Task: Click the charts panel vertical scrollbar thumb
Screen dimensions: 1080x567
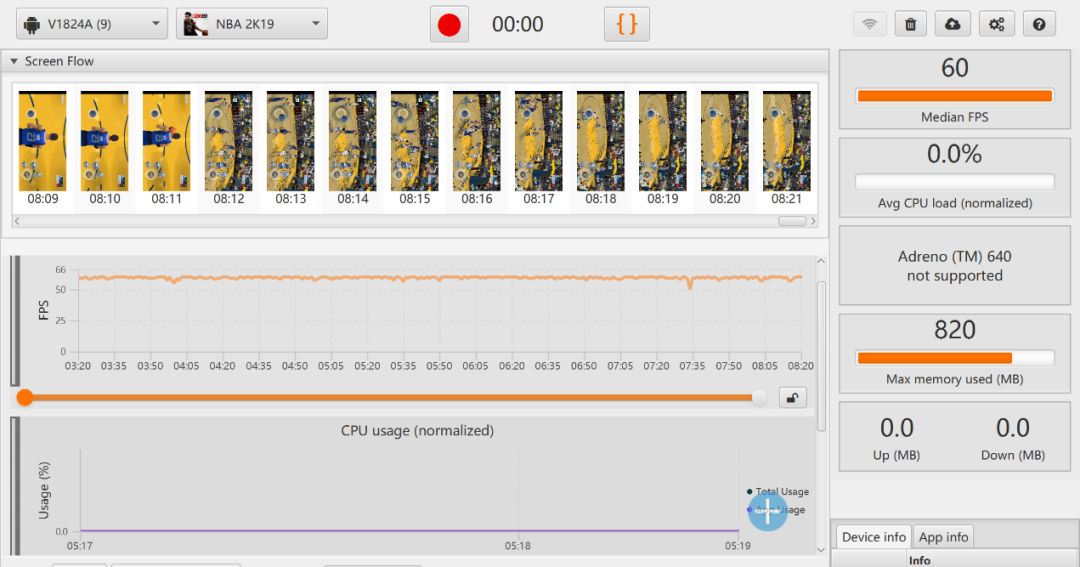Action: click(820, 356)
